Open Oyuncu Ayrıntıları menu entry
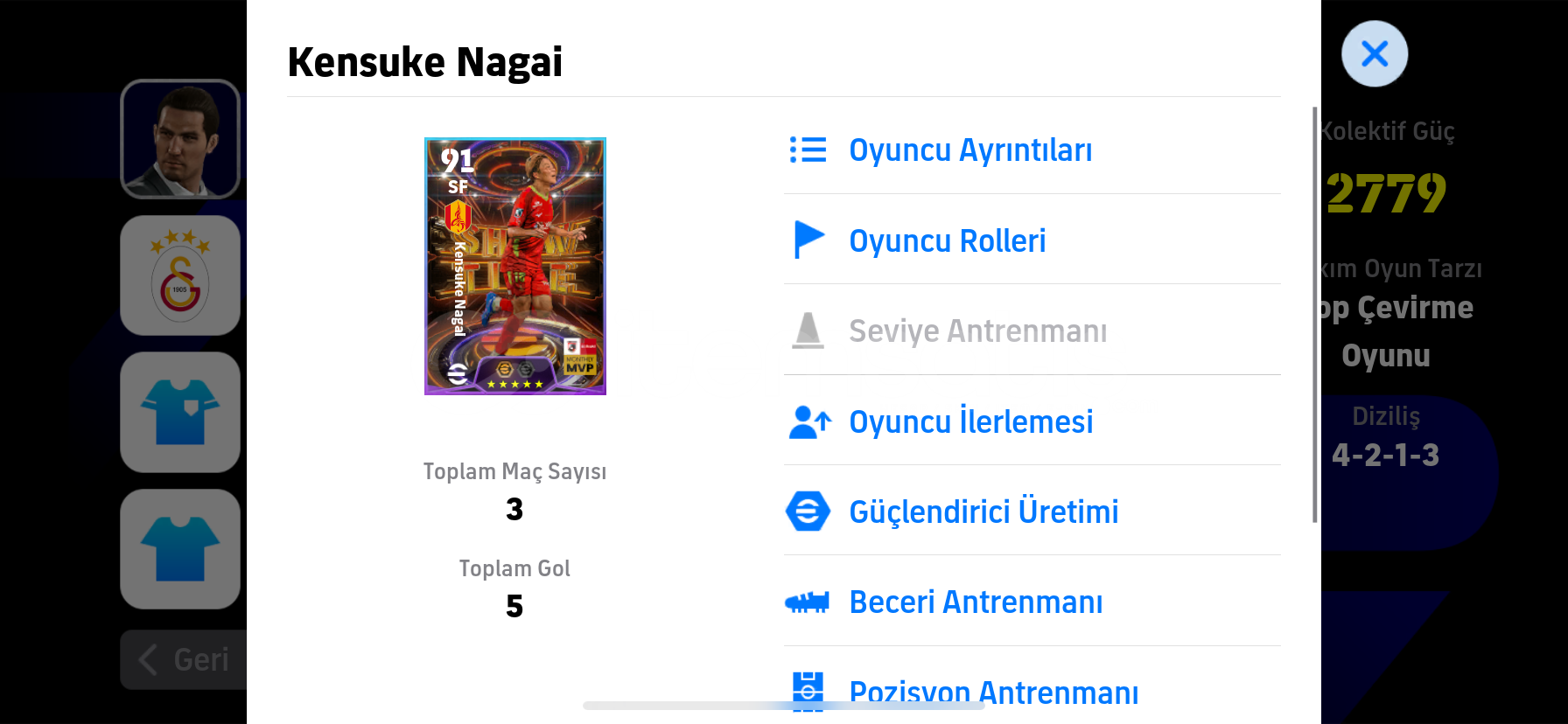This screenshot has height=724, width=1568. point(1032,150)
